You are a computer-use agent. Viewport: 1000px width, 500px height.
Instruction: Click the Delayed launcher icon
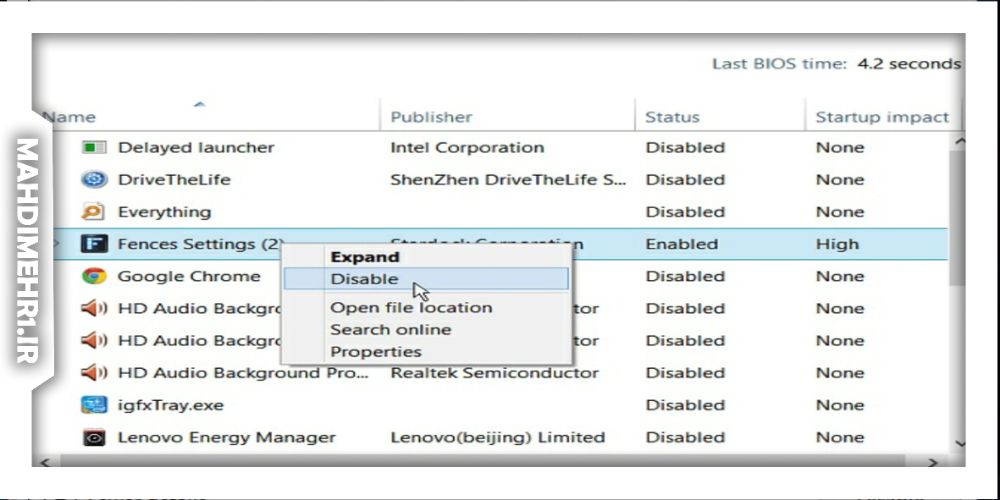[94, 147]
